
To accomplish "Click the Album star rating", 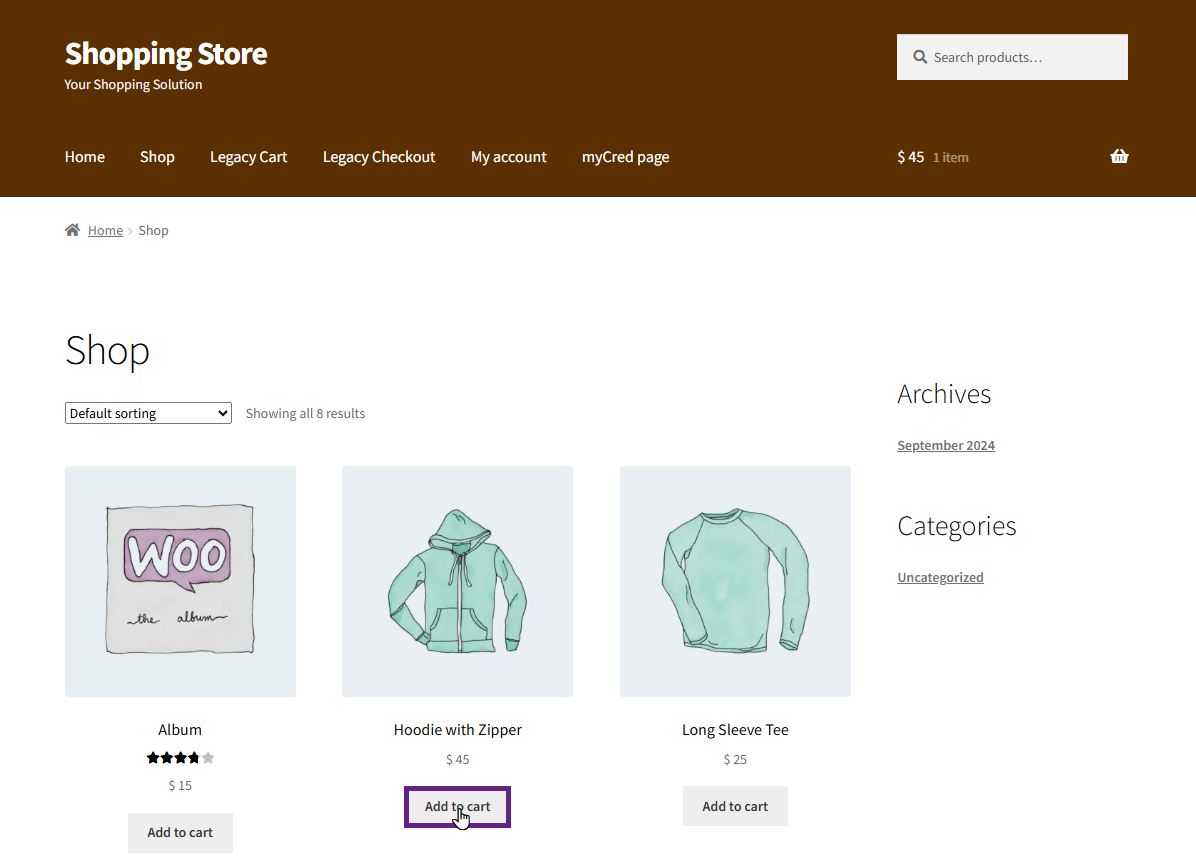I will pyautogui.click(x=180, y=758).
